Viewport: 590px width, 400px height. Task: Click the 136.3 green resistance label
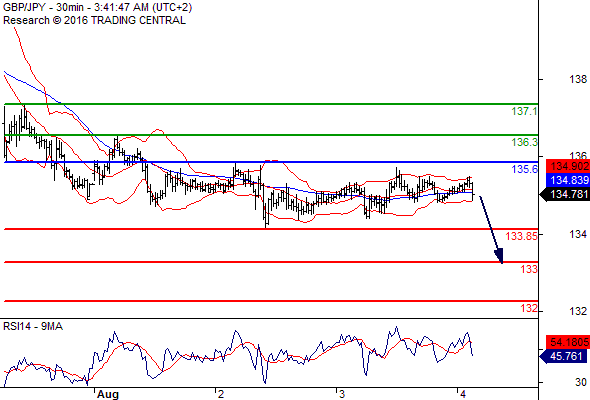tap(524, 142)
